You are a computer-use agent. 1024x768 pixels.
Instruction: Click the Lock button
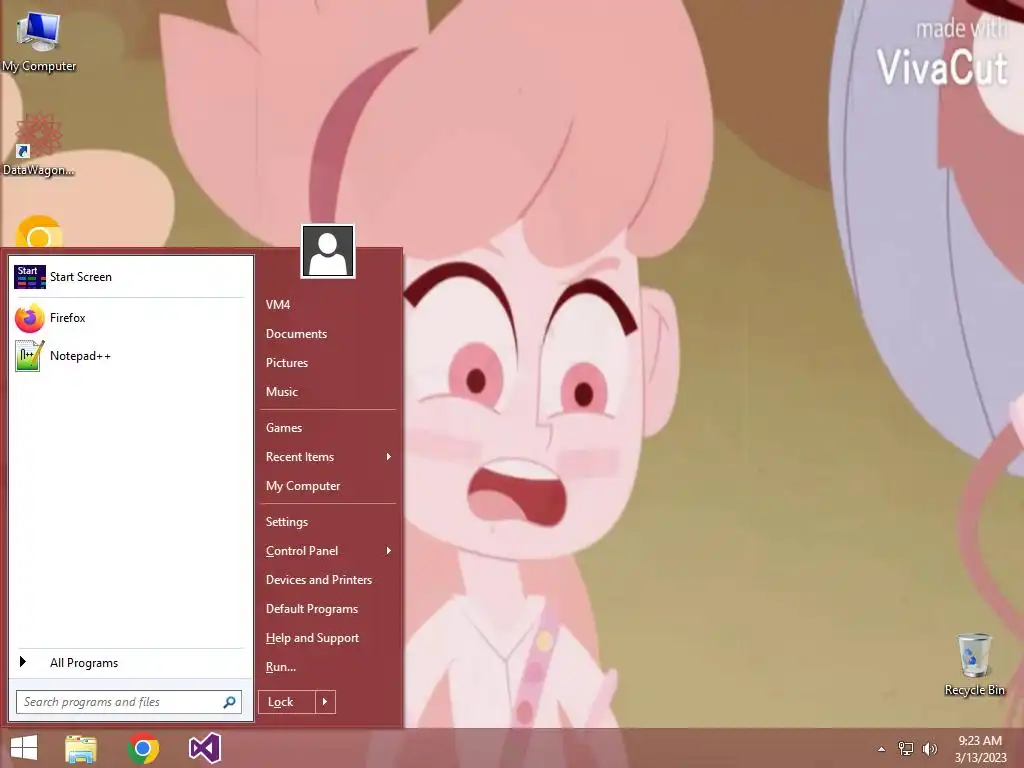[x=287, y=702]
